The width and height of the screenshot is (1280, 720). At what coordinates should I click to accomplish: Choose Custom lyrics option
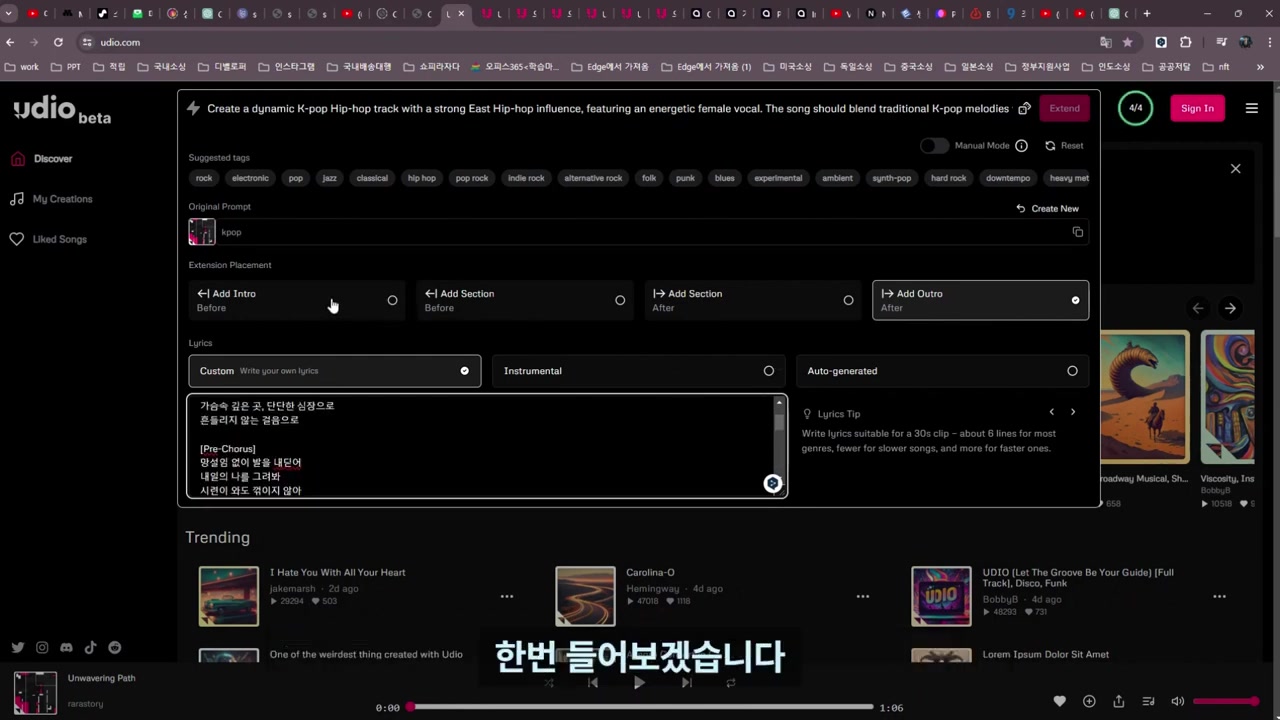(x=334, y=371)
